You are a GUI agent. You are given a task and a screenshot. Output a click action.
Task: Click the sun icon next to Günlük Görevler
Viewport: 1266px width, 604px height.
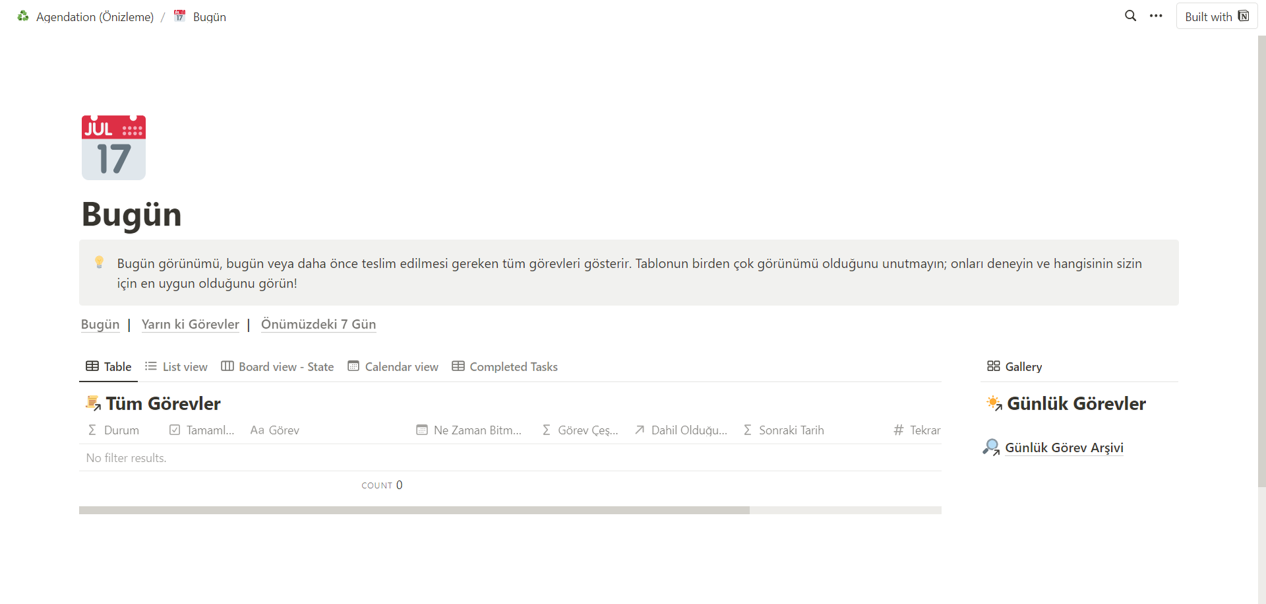994,403
